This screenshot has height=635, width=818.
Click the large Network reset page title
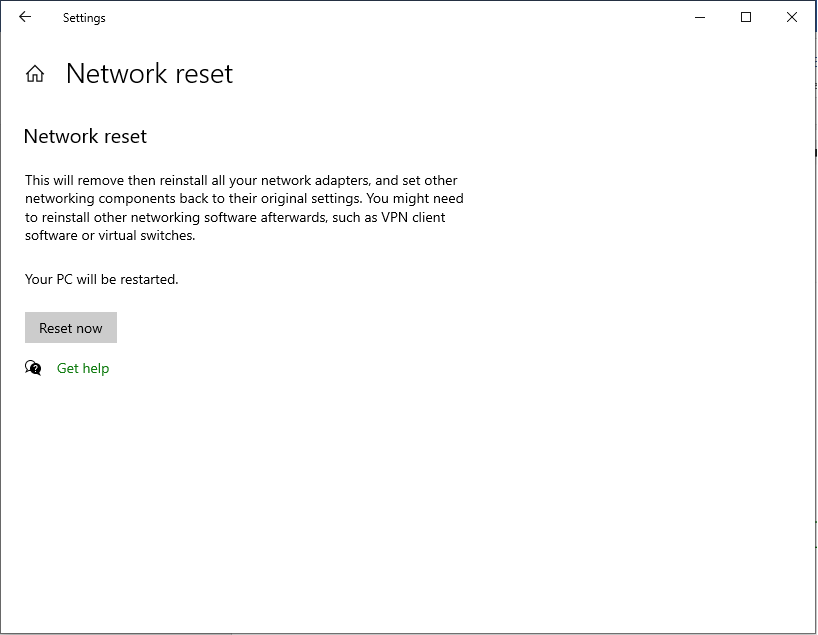click(x=149, y=74)
